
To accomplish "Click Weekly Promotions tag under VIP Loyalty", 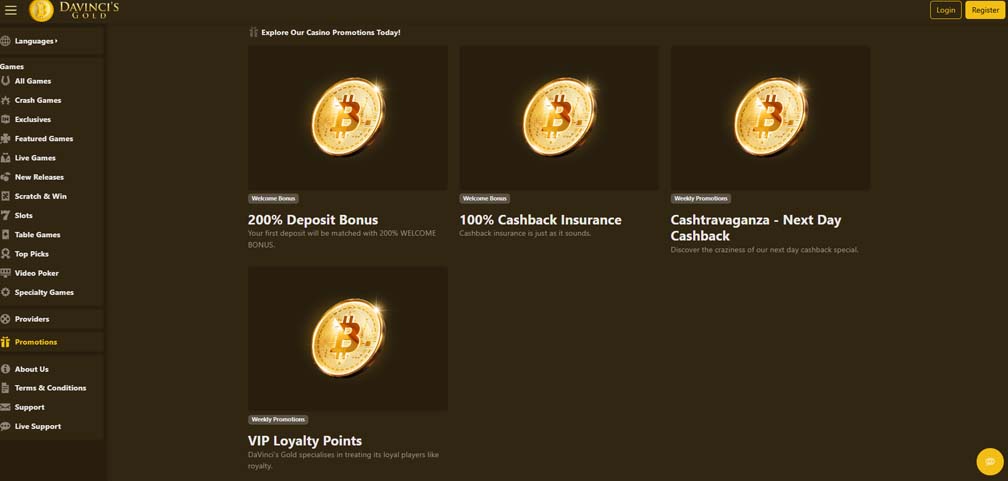I will 278,420.
